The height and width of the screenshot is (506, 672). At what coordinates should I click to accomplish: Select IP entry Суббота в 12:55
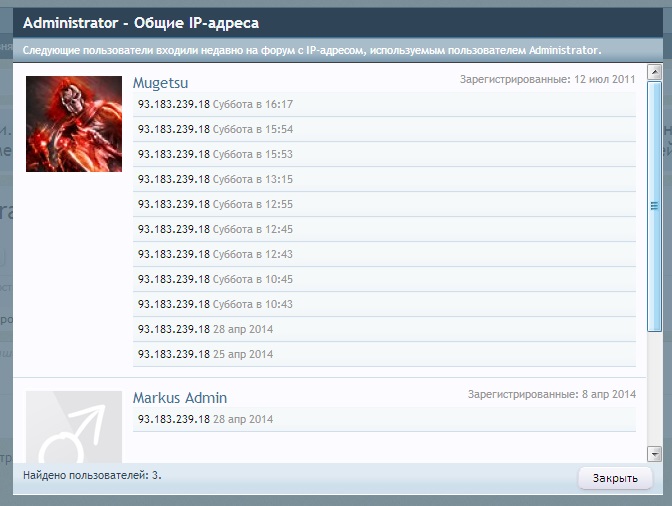[x=384, y=204]
